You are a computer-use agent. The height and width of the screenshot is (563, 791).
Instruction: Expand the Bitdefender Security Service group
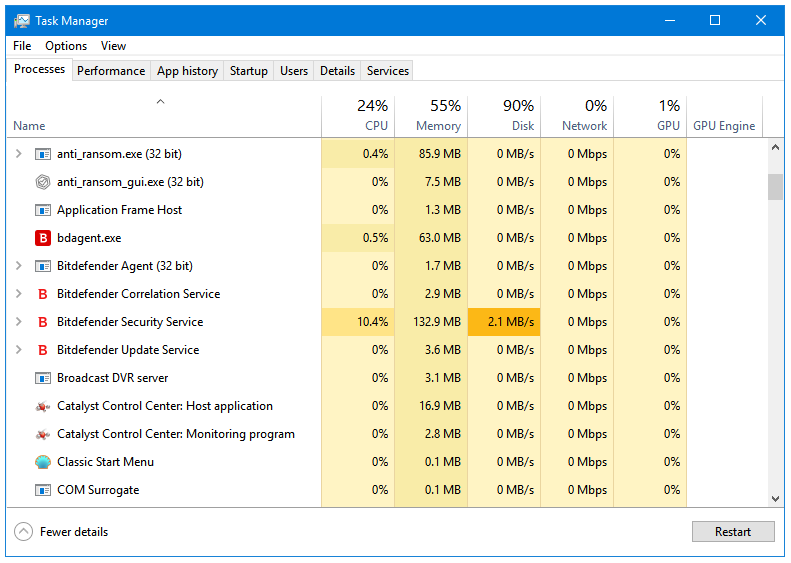point(19,321)
